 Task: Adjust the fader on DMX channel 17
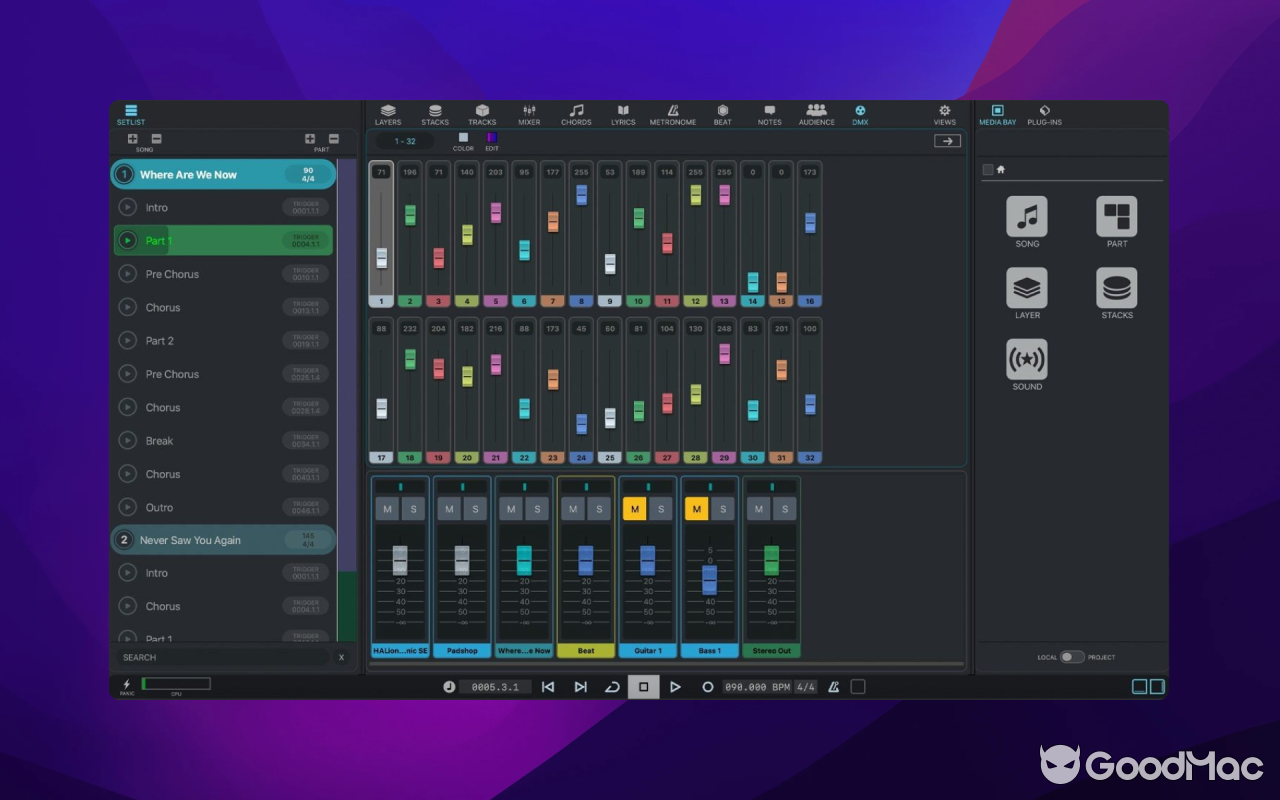pyautogui.click(x=381, y=408)
